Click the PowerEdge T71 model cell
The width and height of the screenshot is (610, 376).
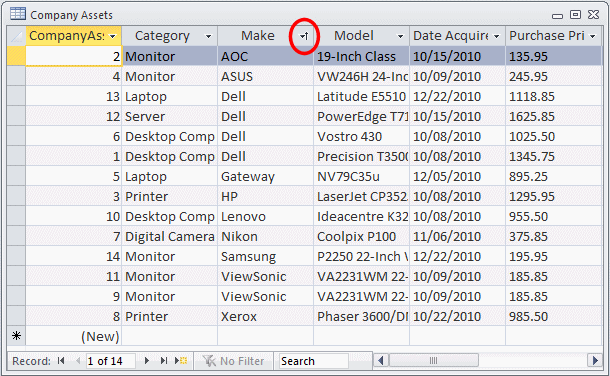click(361, 116)
